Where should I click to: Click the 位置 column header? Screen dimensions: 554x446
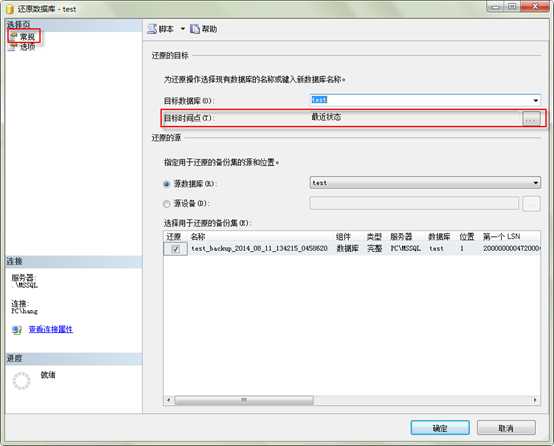(x=467, y=236)
